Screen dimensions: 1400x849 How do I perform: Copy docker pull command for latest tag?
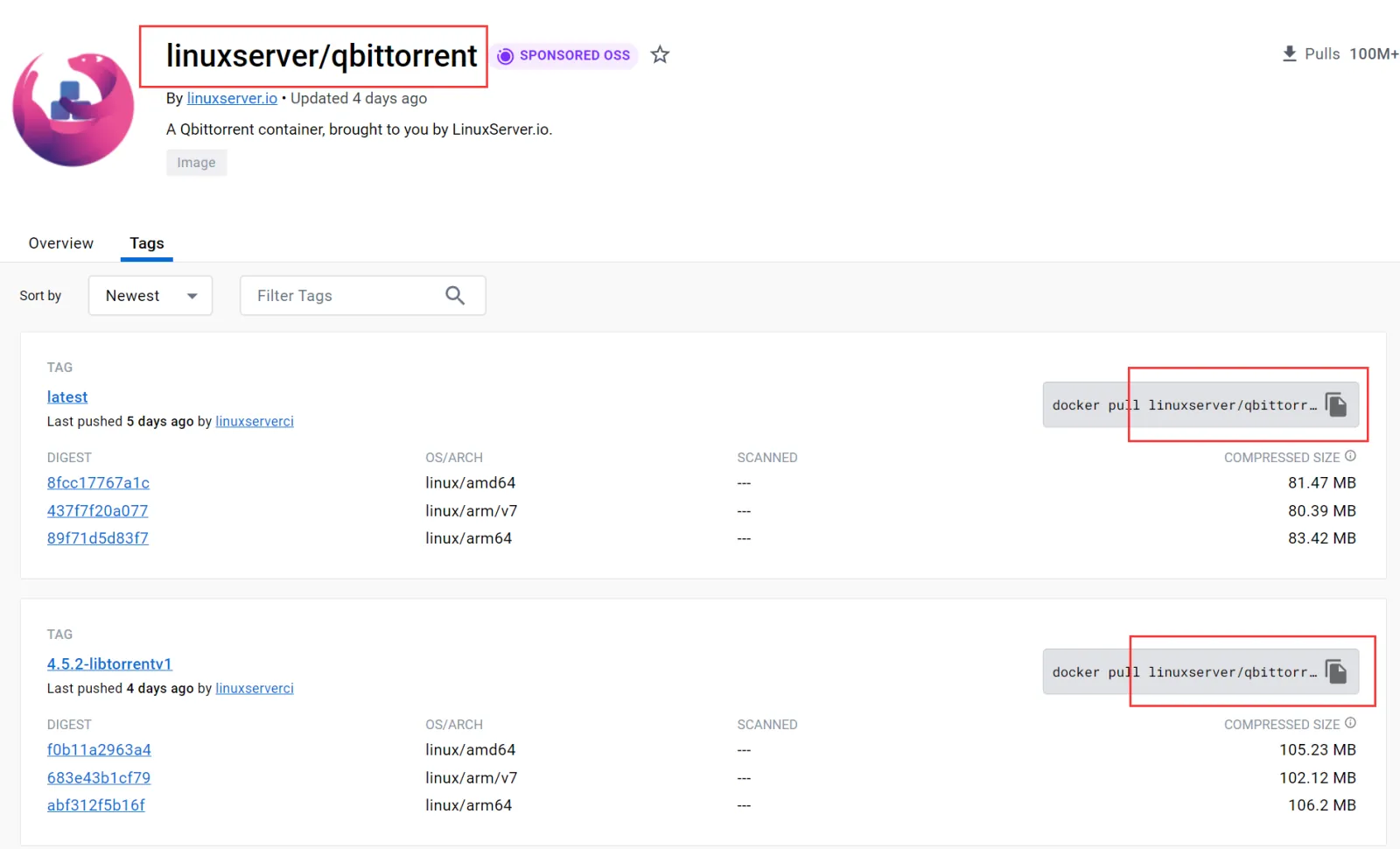point(1335,404)
